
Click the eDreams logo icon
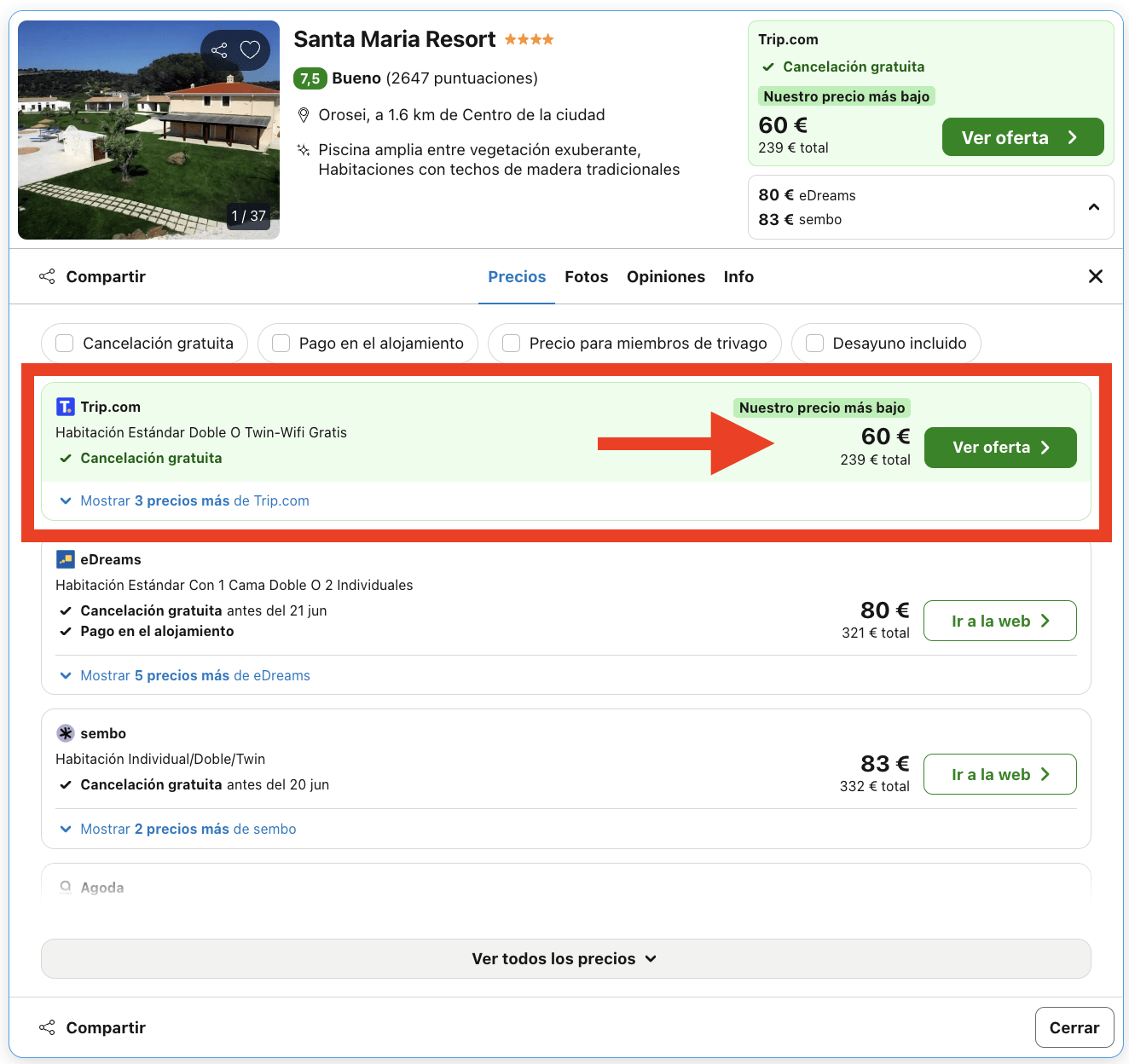tap(65, 559)
